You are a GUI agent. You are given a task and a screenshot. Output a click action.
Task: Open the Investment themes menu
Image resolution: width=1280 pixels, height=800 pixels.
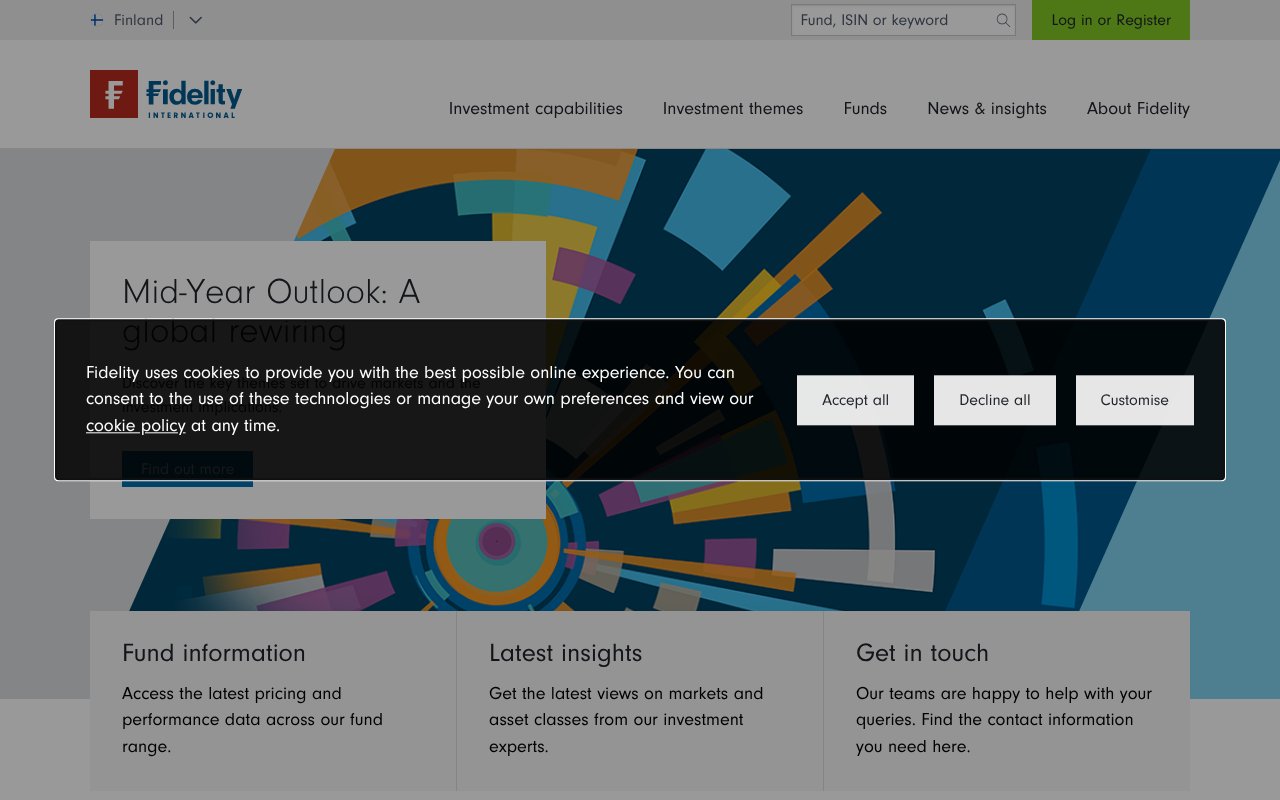[x=732, y=108]
